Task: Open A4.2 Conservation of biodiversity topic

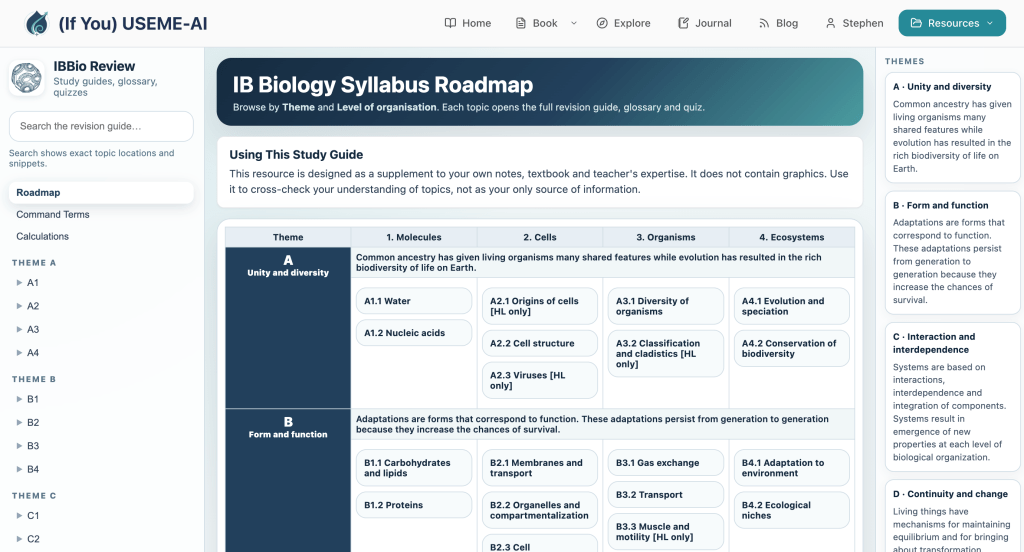Action: click(789, 348)
